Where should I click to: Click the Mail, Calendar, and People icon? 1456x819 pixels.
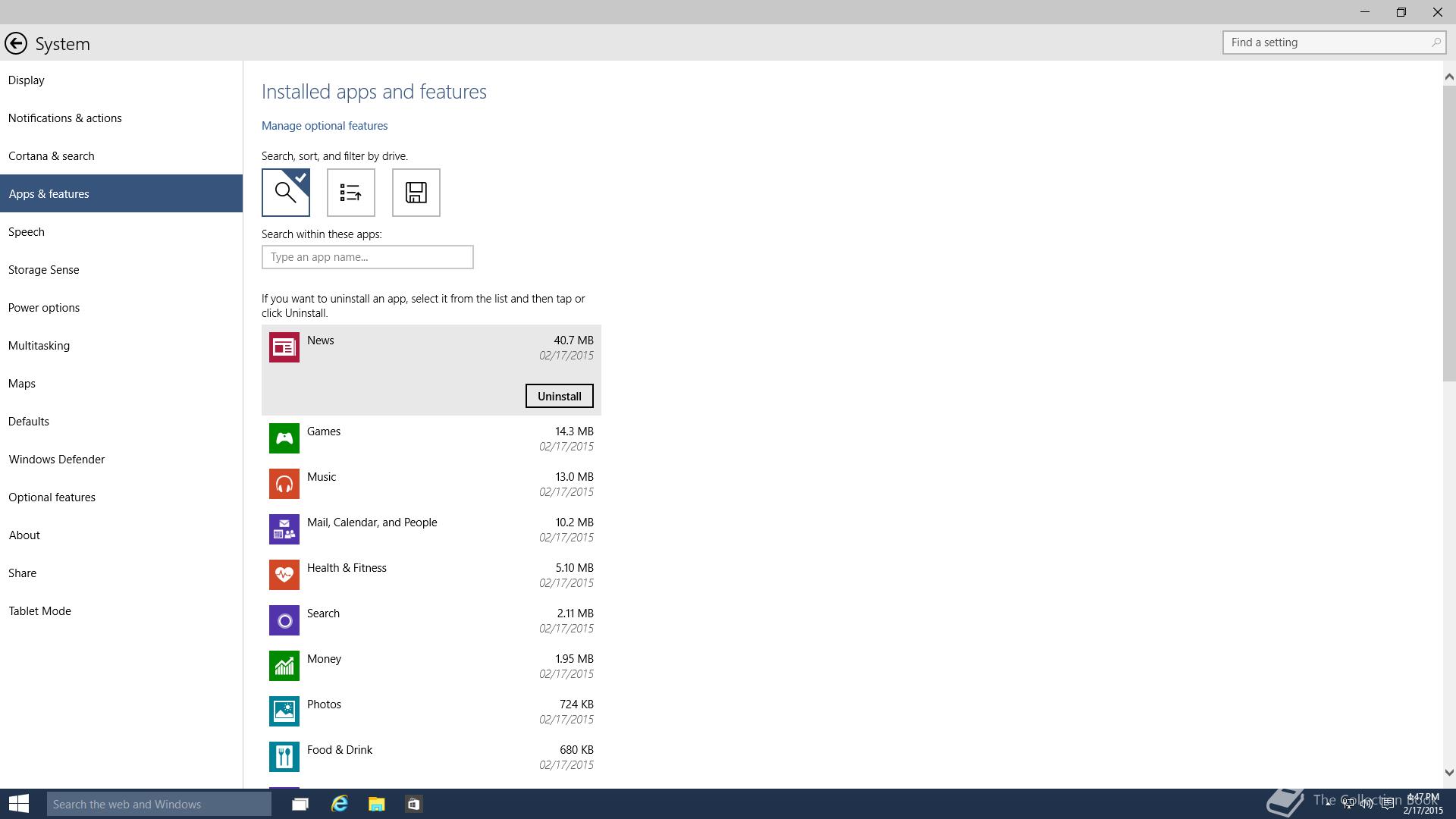284,529
